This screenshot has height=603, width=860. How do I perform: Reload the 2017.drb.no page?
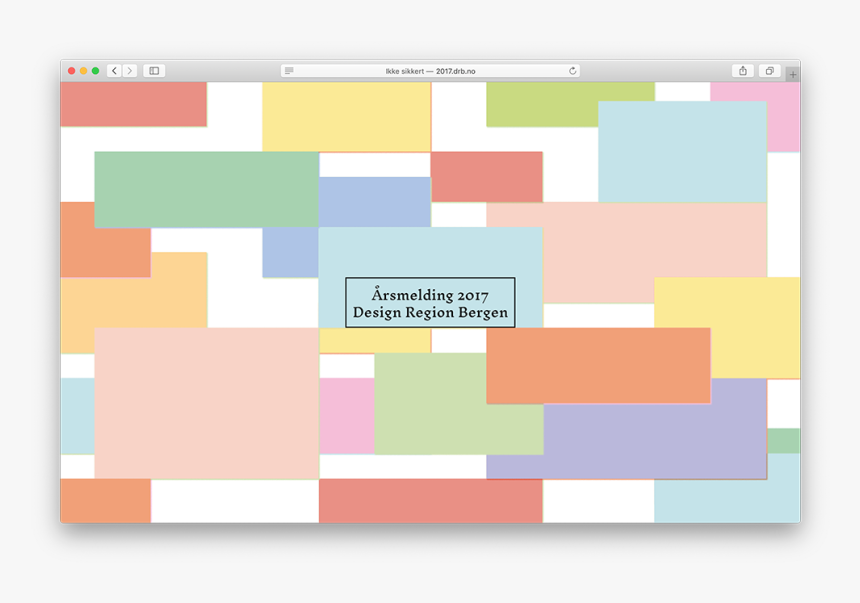(572, 70)
